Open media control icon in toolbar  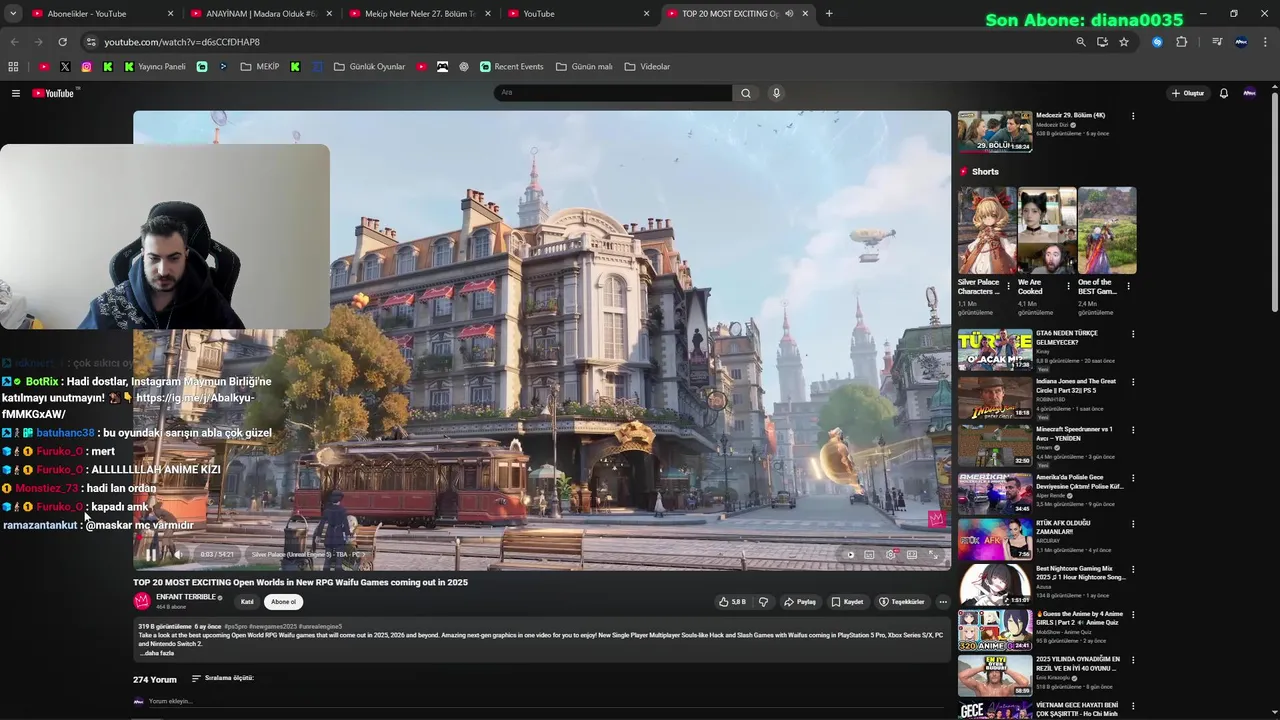[1217, 42]
